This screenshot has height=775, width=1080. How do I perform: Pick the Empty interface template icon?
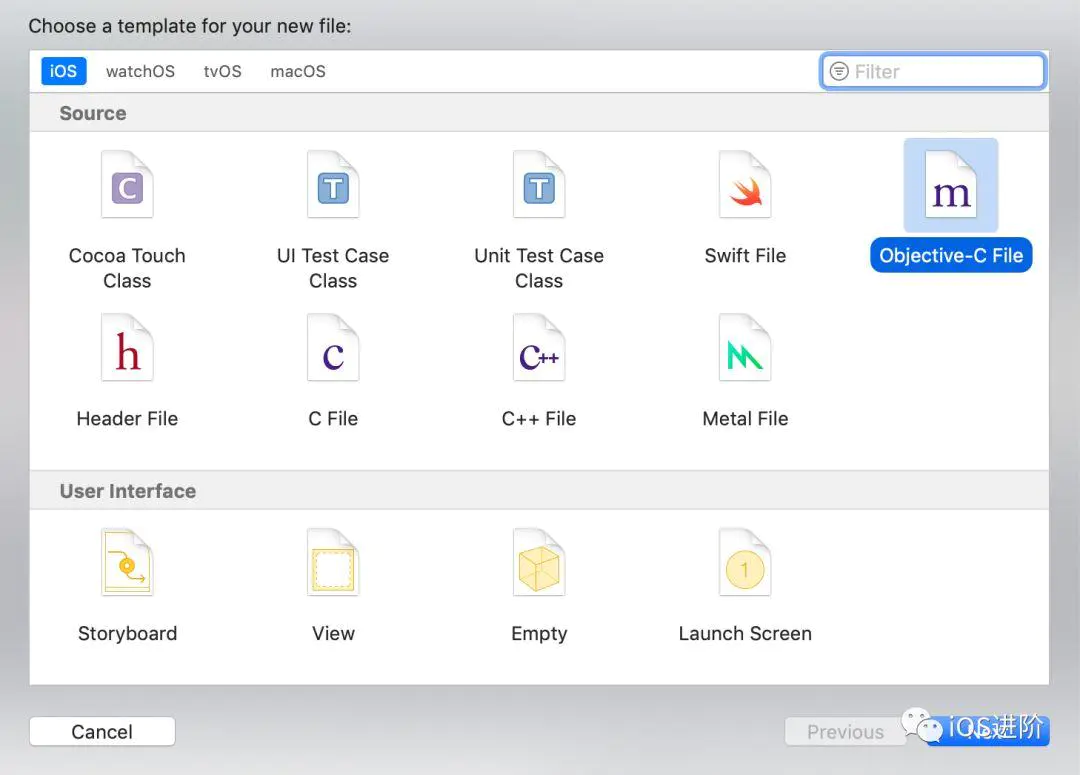tap(539, 562)
